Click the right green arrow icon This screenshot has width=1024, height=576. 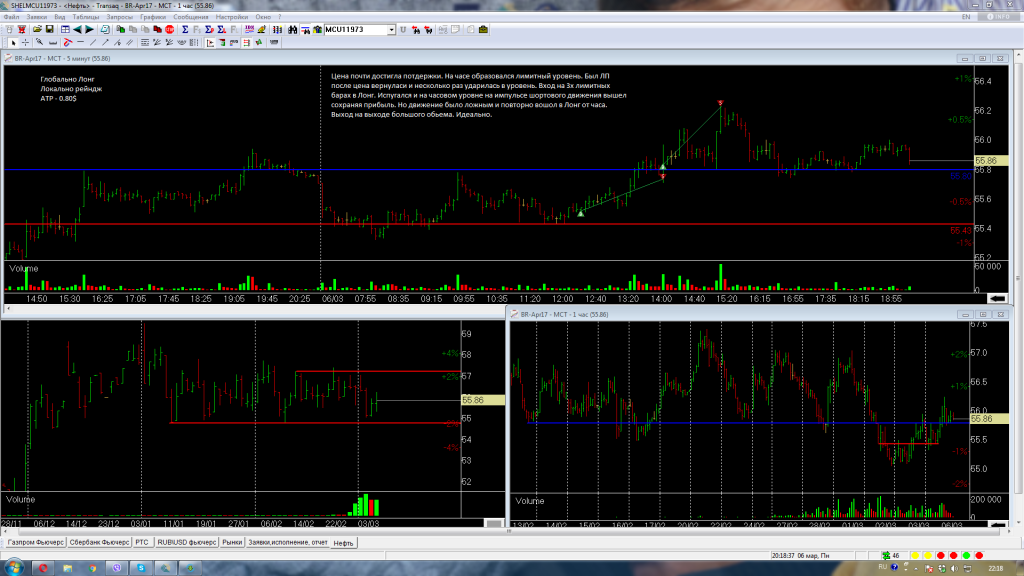coord(89,29)
